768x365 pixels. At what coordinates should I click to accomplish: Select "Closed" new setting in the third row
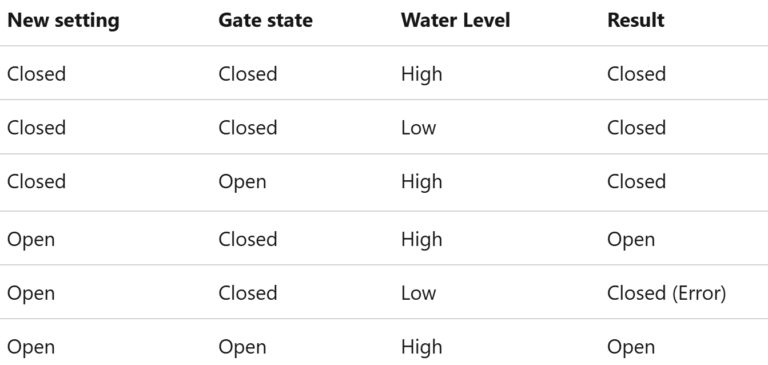coord(36,182)
